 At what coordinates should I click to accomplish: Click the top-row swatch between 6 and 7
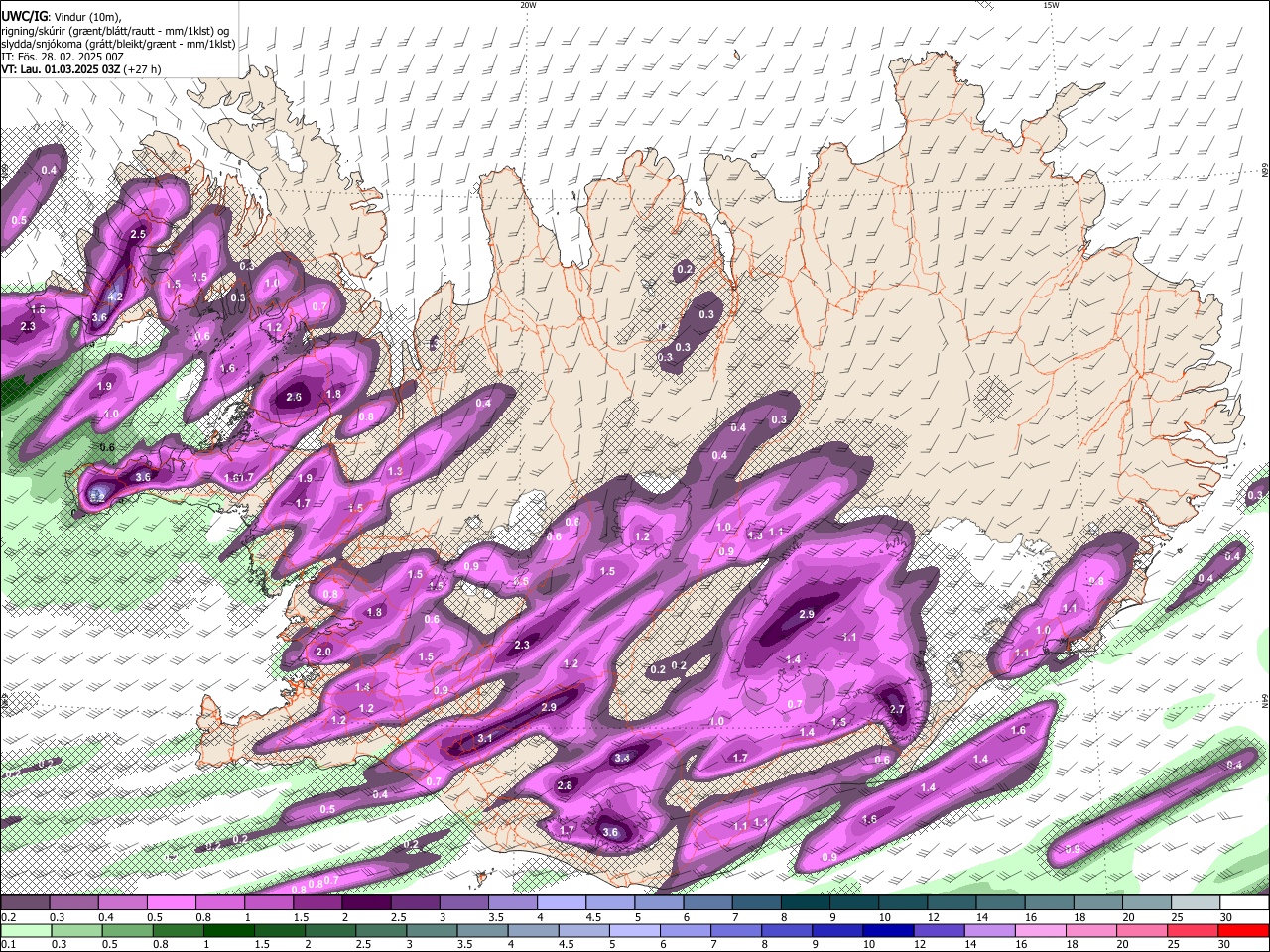(x=707, y=903)
